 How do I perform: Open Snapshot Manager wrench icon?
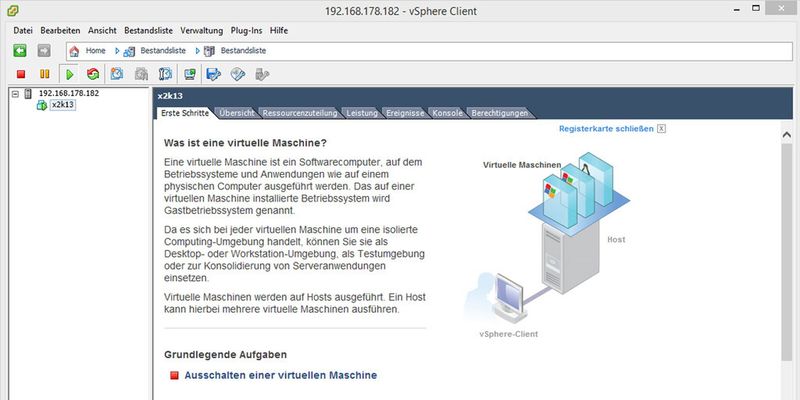(x=165, y=74)
